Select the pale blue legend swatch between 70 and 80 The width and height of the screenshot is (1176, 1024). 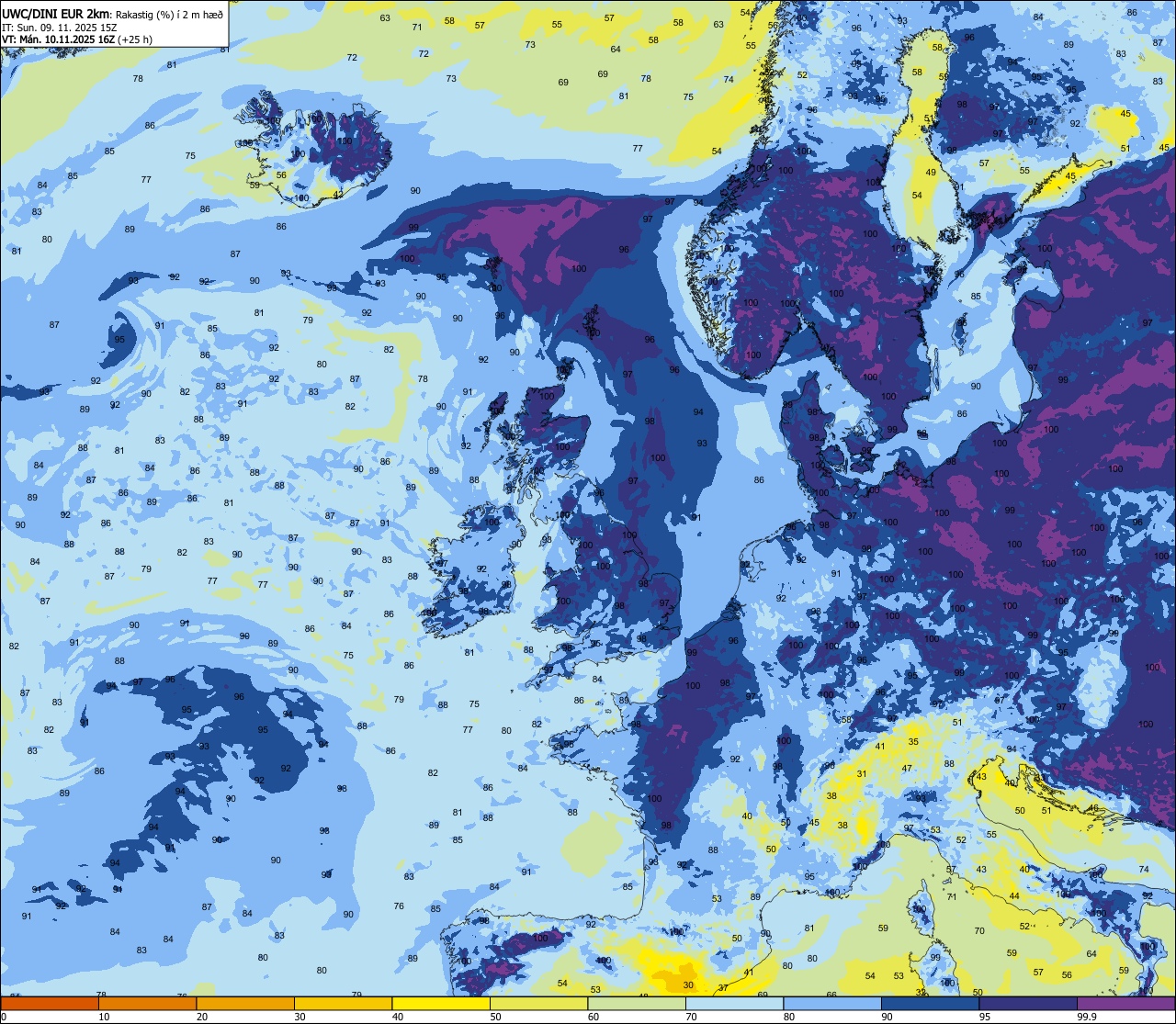734,1003
